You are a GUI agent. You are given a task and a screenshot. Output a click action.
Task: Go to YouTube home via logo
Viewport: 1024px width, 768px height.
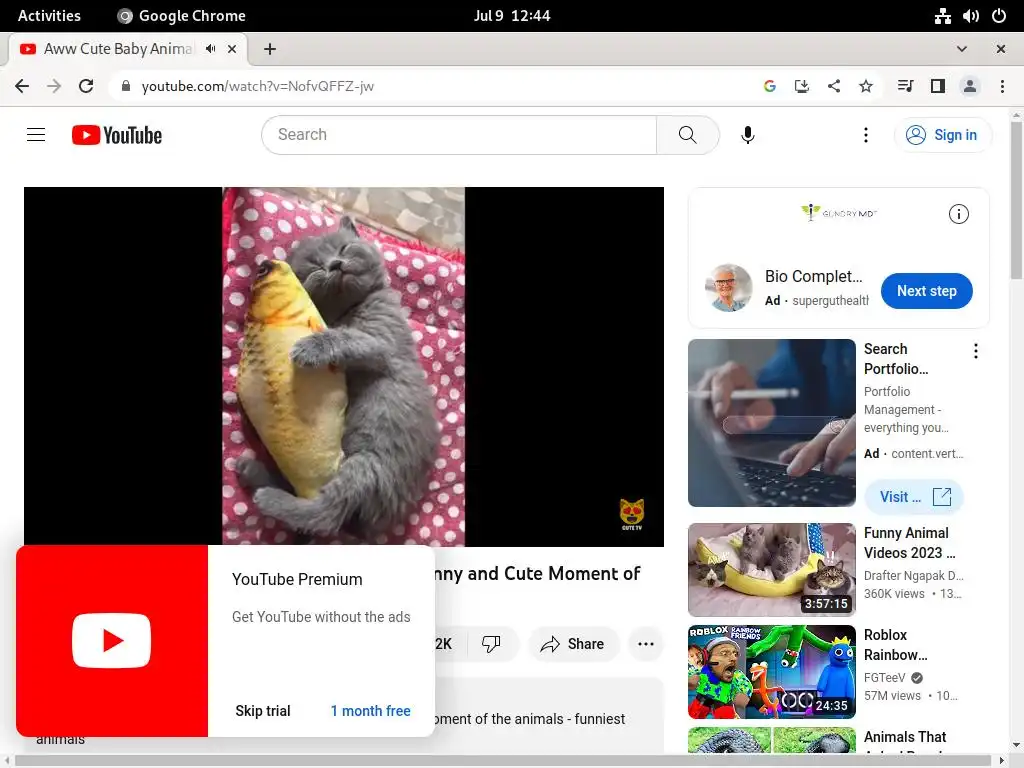[x=117, y=135]
